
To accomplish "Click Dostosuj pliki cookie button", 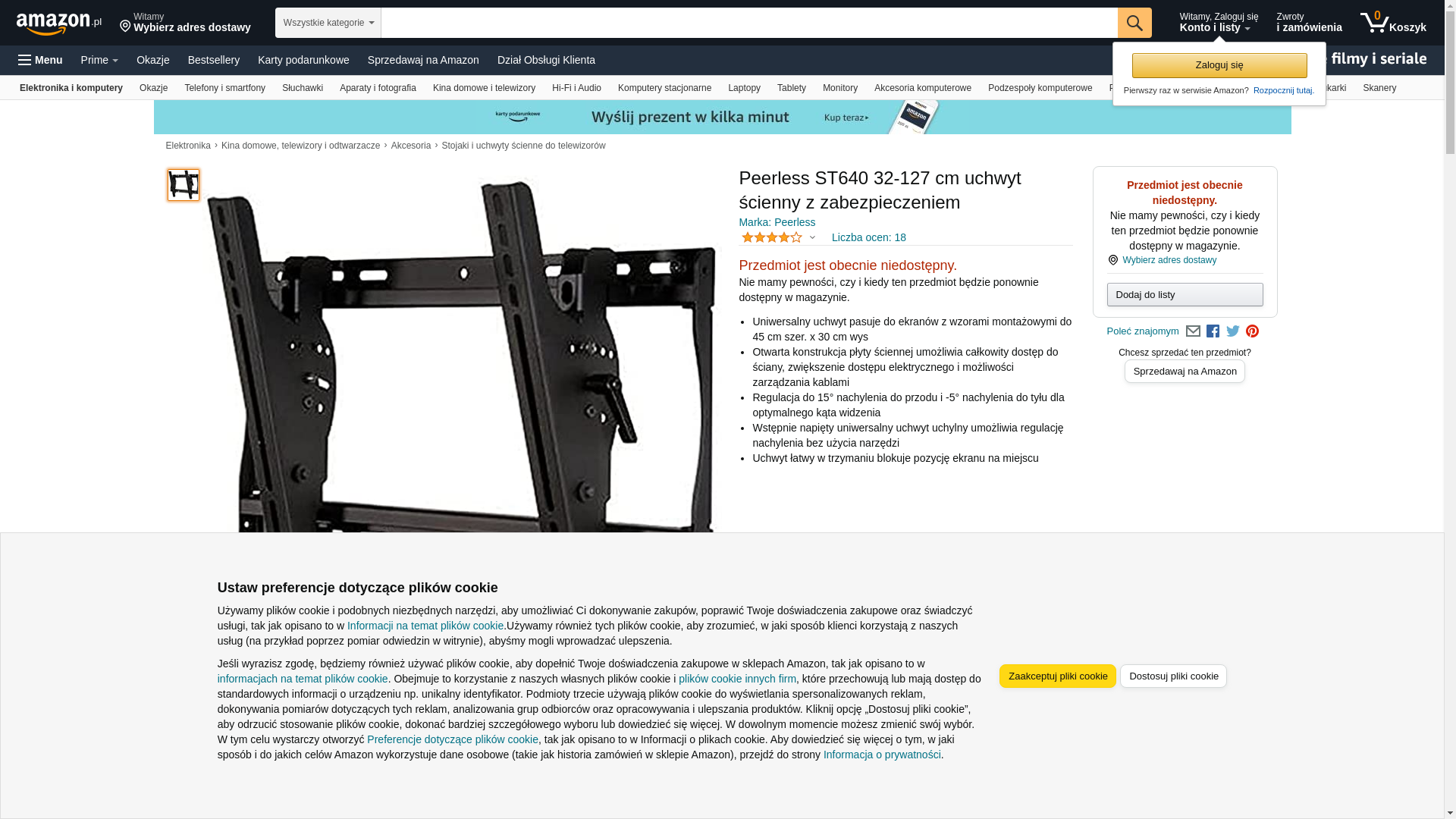I will click(1173, 676).
